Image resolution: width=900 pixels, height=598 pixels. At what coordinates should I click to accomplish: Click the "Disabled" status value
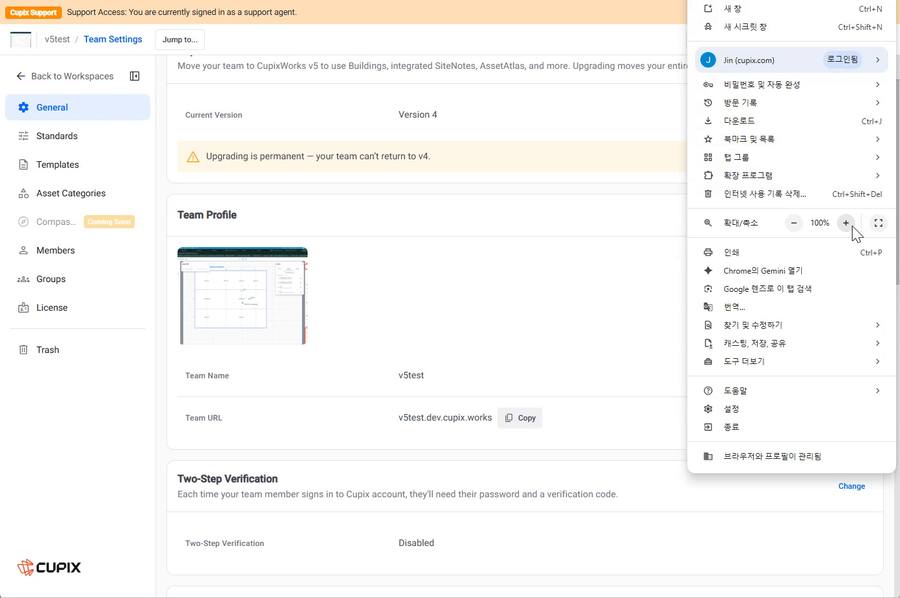pyautogui.click(x=416, y=543)
